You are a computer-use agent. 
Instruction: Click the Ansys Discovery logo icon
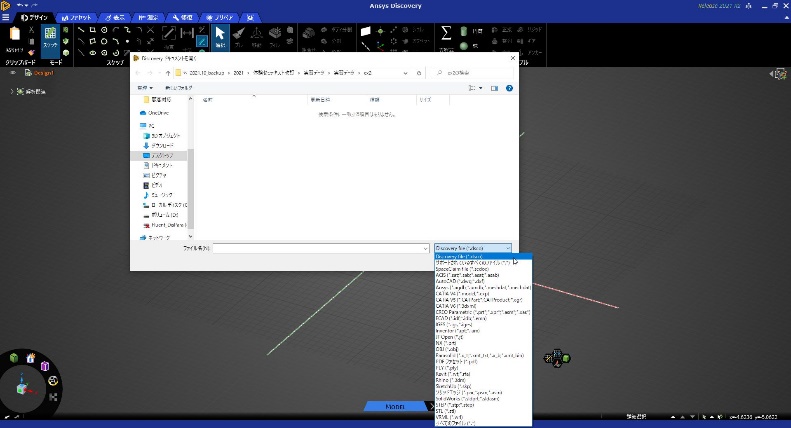(5, 6)
